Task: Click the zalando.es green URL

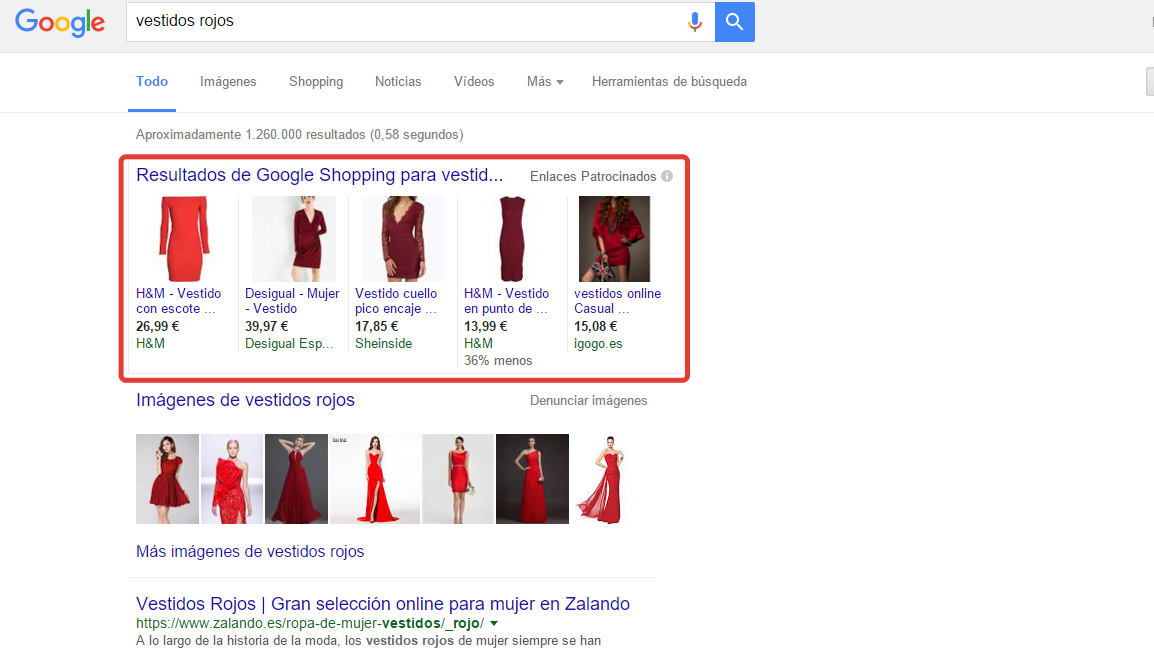Action: point(310,624)
